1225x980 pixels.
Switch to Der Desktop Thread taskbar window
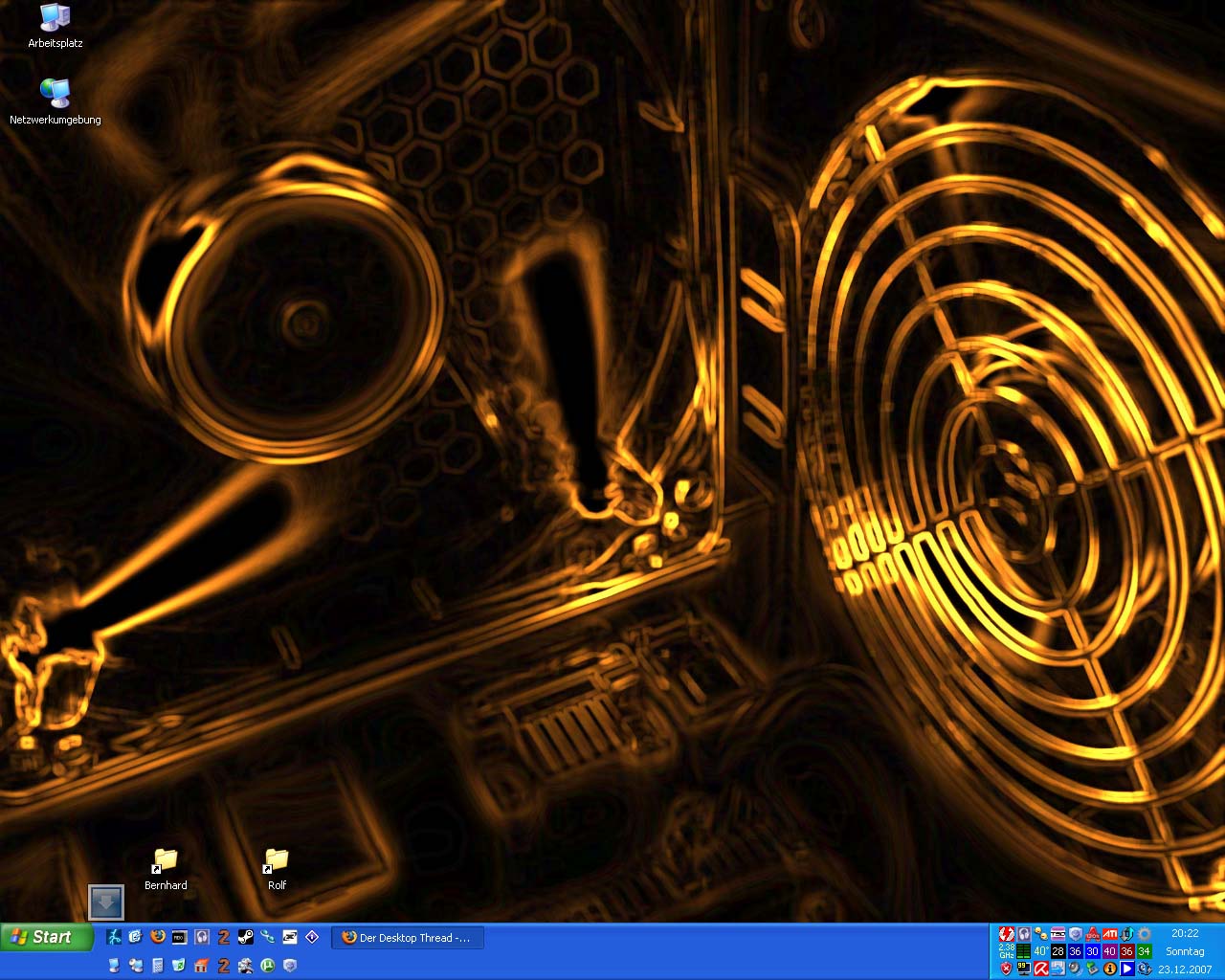click(x=408, y=938)
